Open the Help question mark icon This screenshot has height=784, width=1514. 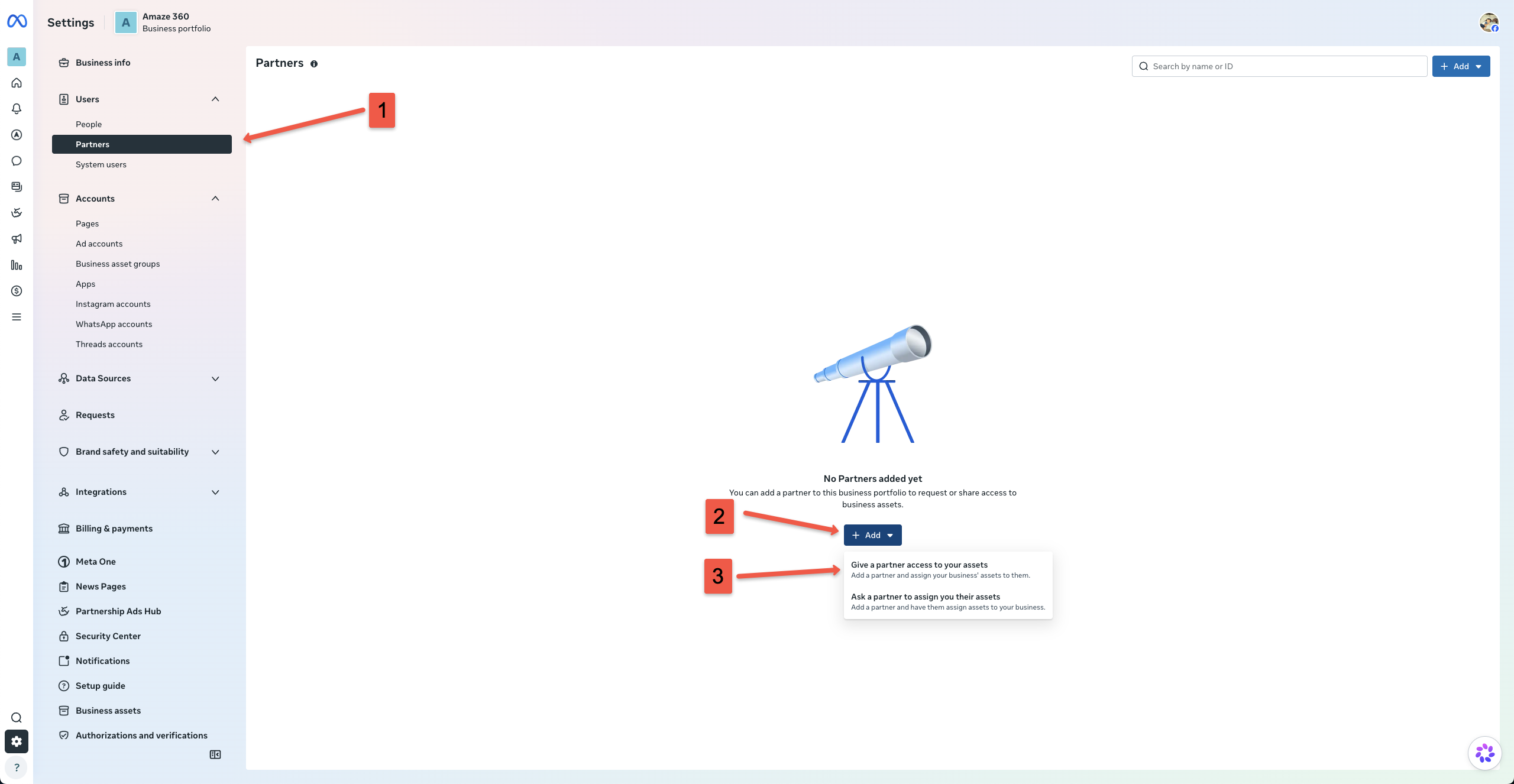17,767
